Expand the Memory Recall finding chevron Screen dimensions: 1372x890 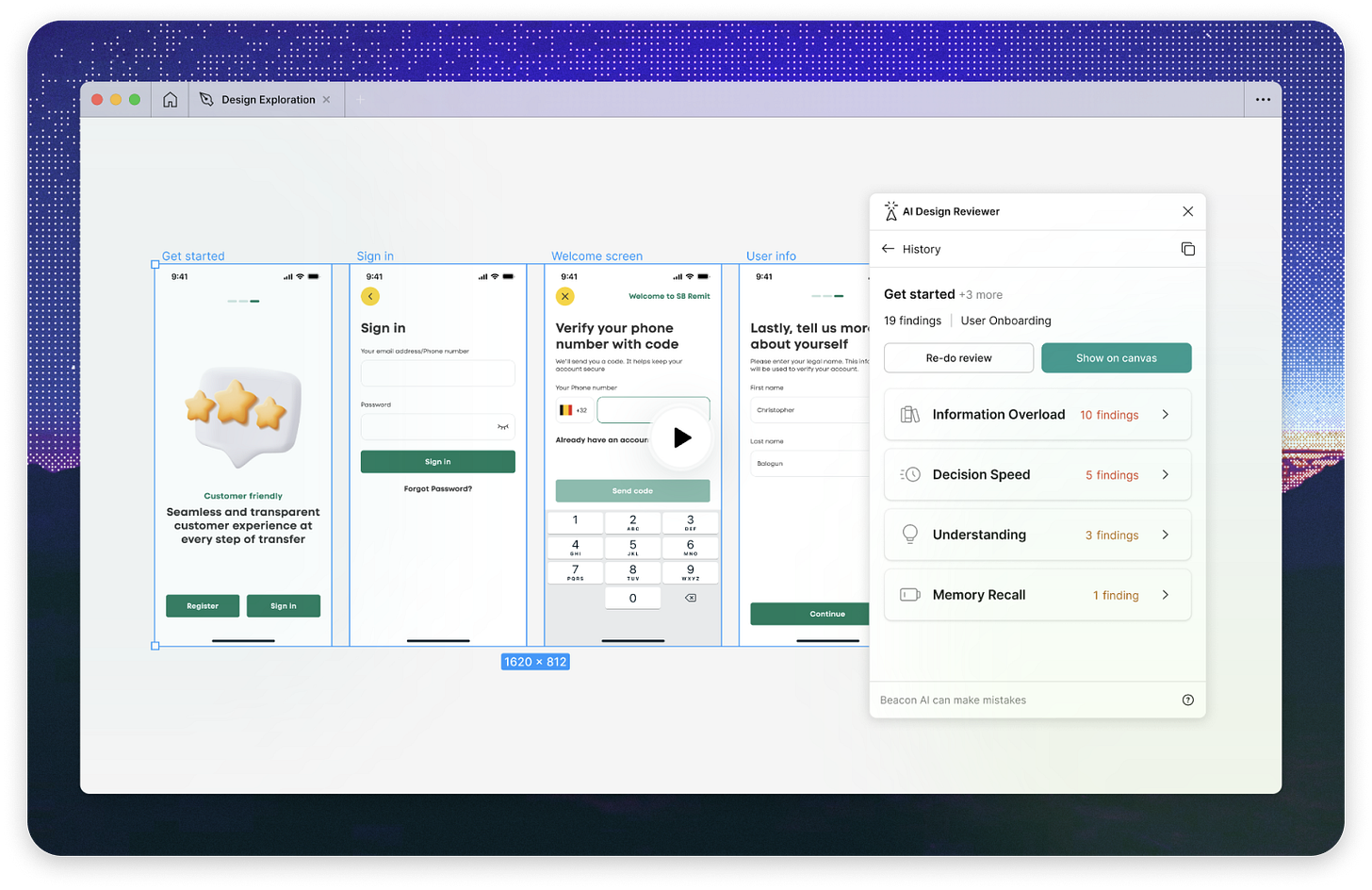point(1166,595)
